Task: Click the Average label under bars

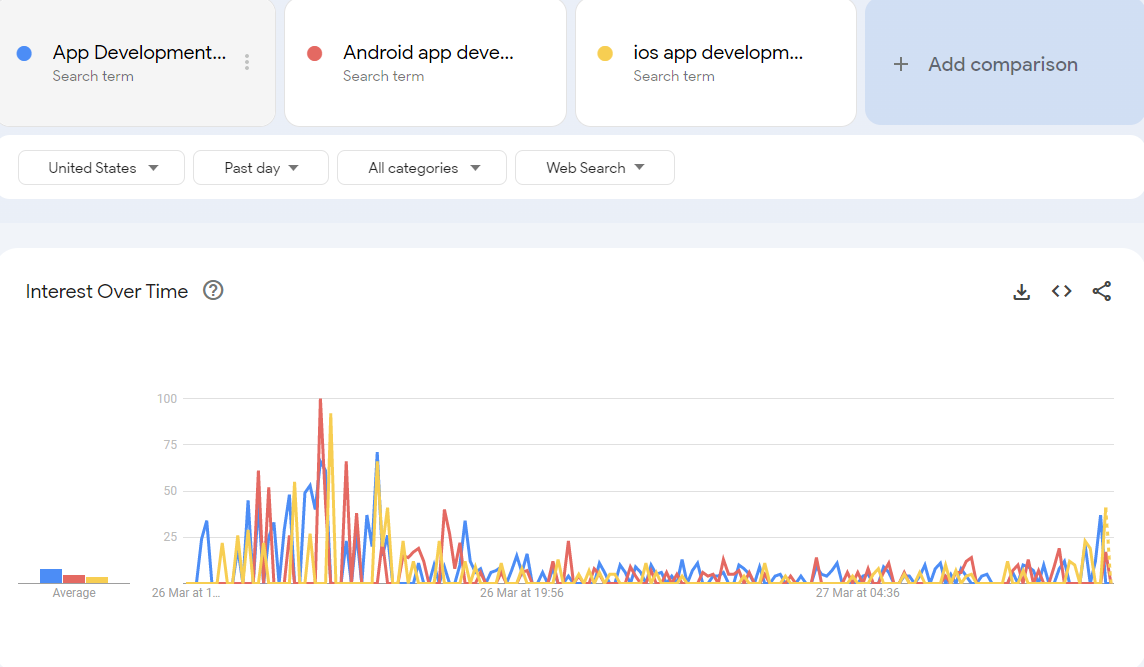Action: pyautogui.click(x=74, y=593)
